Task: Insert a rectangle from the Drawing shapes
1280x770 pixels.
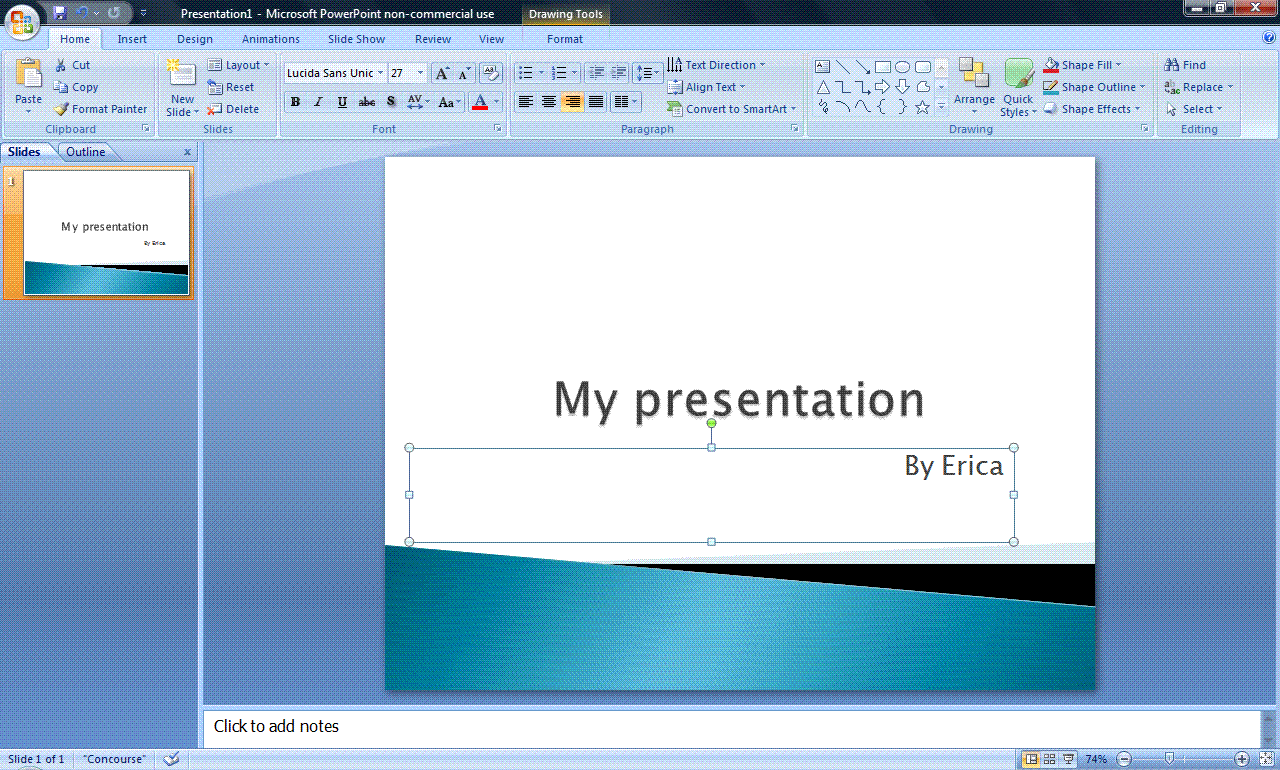Action: click(882, 65)
